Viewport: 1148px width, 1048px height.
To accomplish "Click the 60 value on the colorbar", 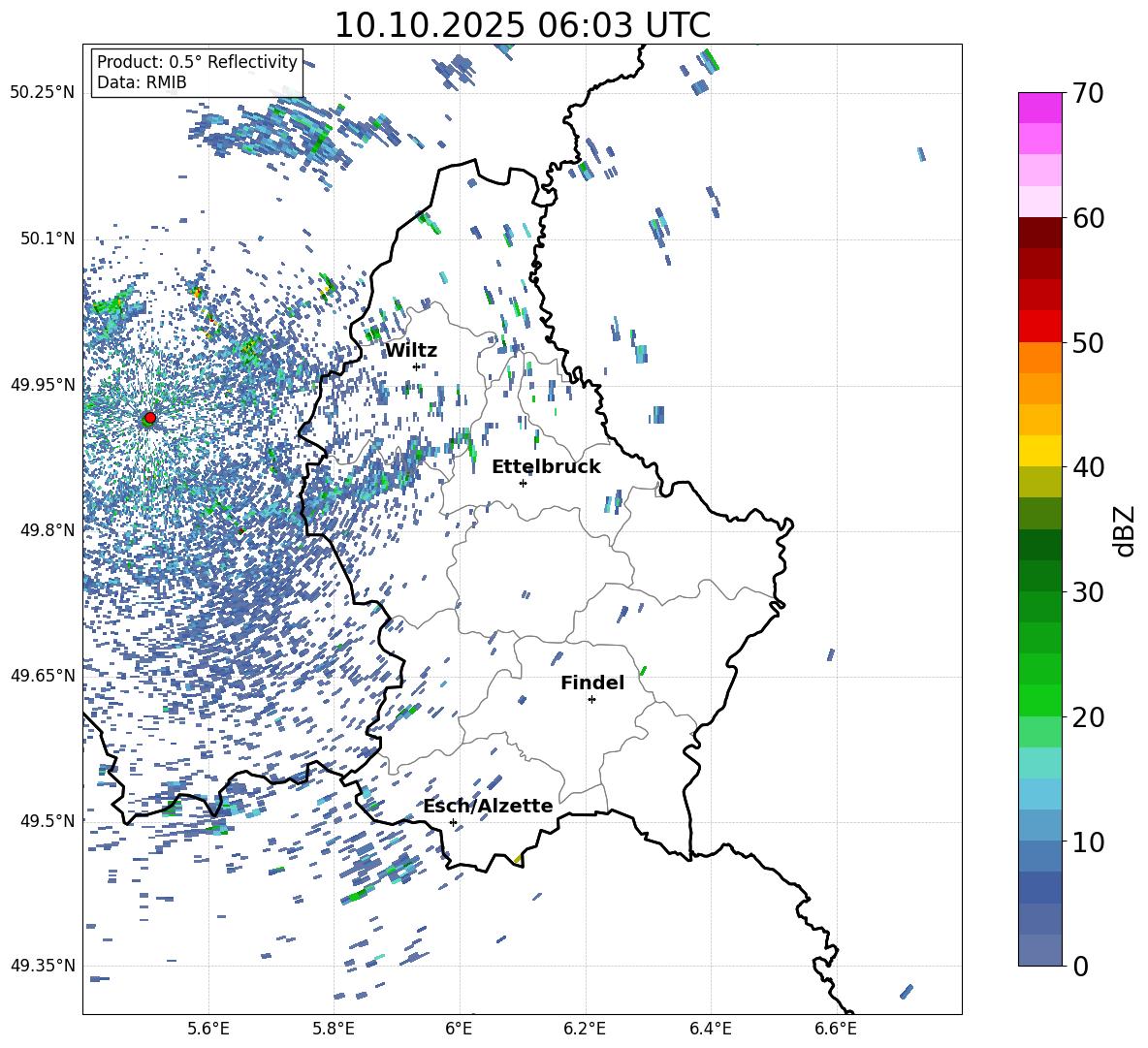I will (1088, 218).
